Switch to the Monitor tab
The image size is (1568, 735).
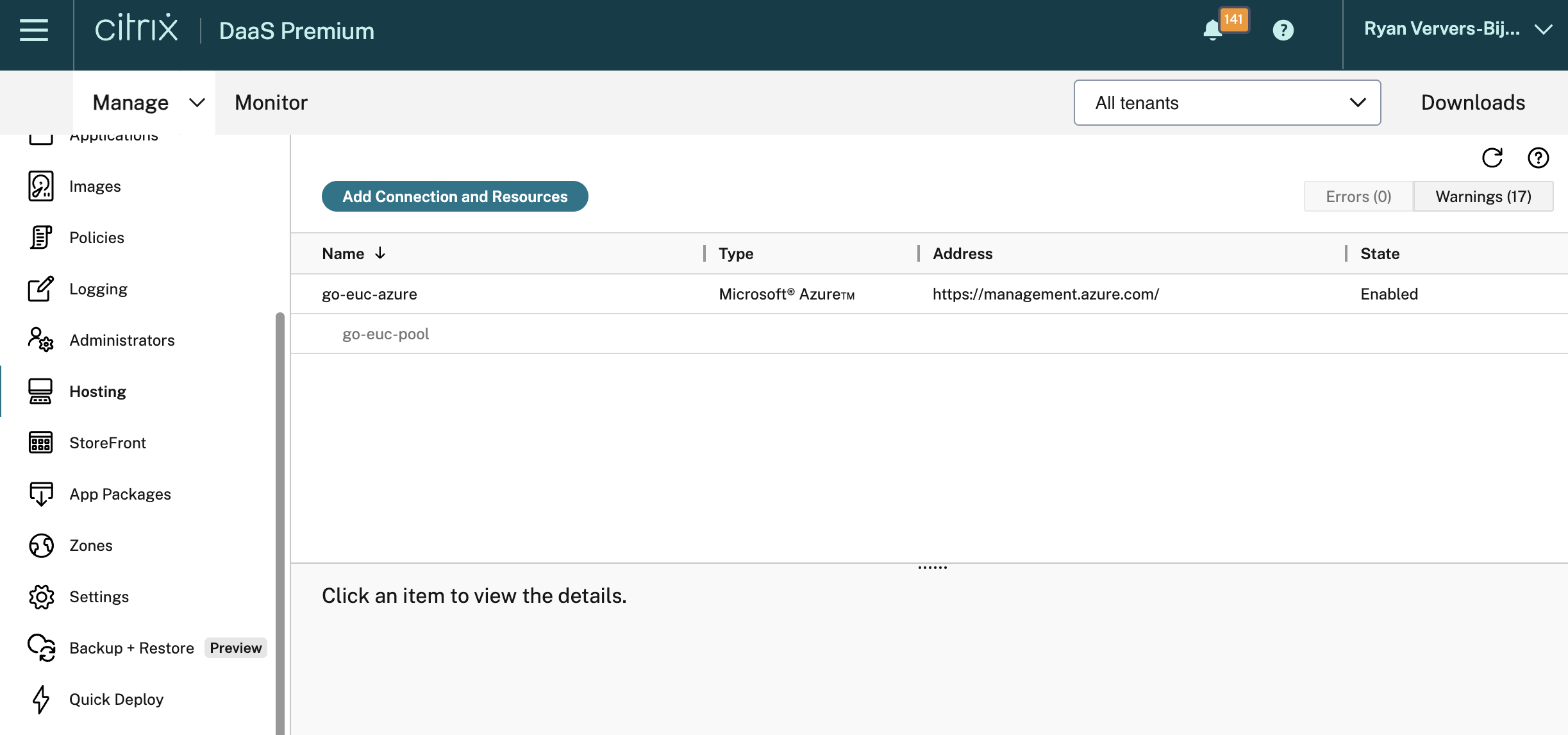(x=271, y=103)
